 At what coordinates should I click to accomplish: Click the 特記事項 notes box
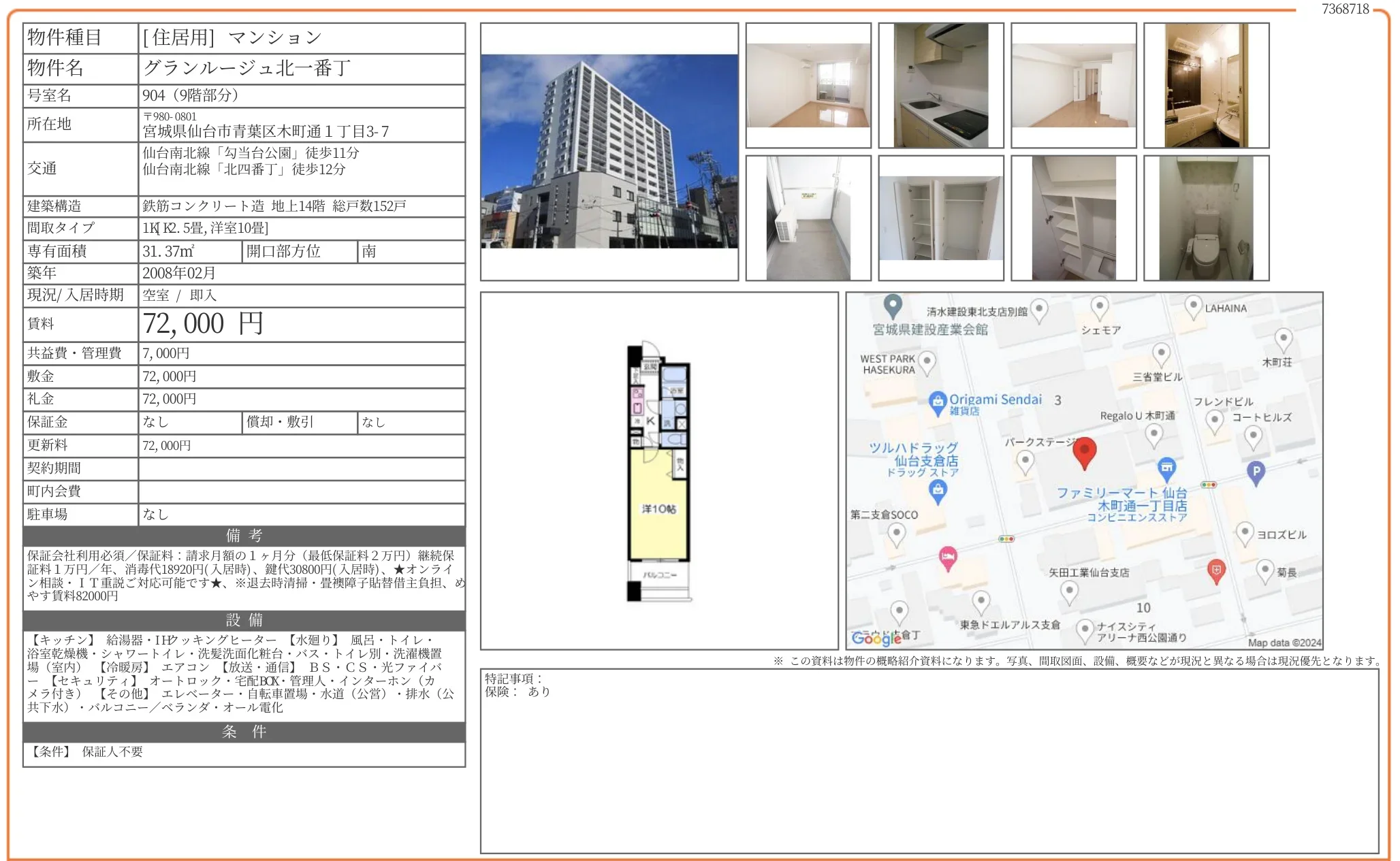pyautogui.click(x=929, y=760)
